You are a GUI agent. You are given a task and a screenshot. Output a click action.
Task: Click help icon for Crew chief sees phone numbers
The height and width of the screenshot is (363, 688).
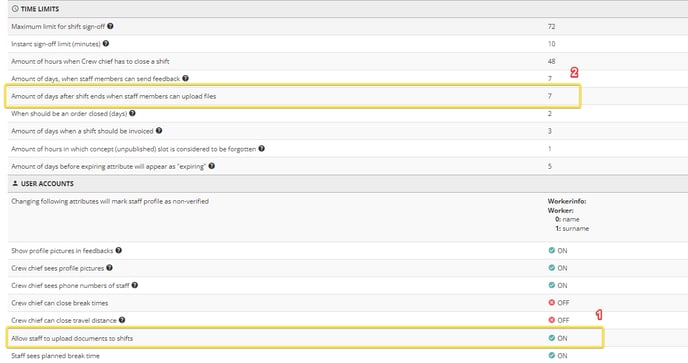point(135,285)
